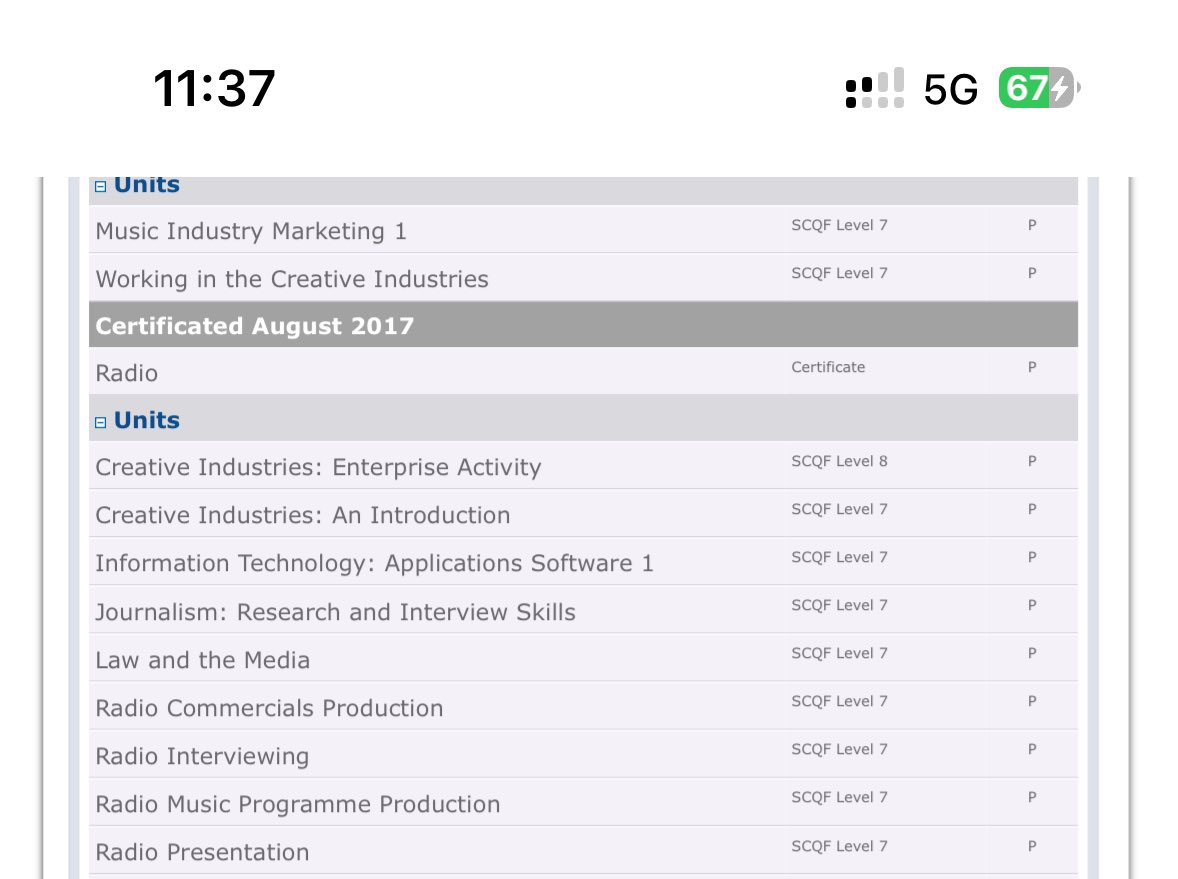Select Creative Industries: Enterprise Activity unit
Viewport: 1178px width, 879px height.
tap(583, 465)
